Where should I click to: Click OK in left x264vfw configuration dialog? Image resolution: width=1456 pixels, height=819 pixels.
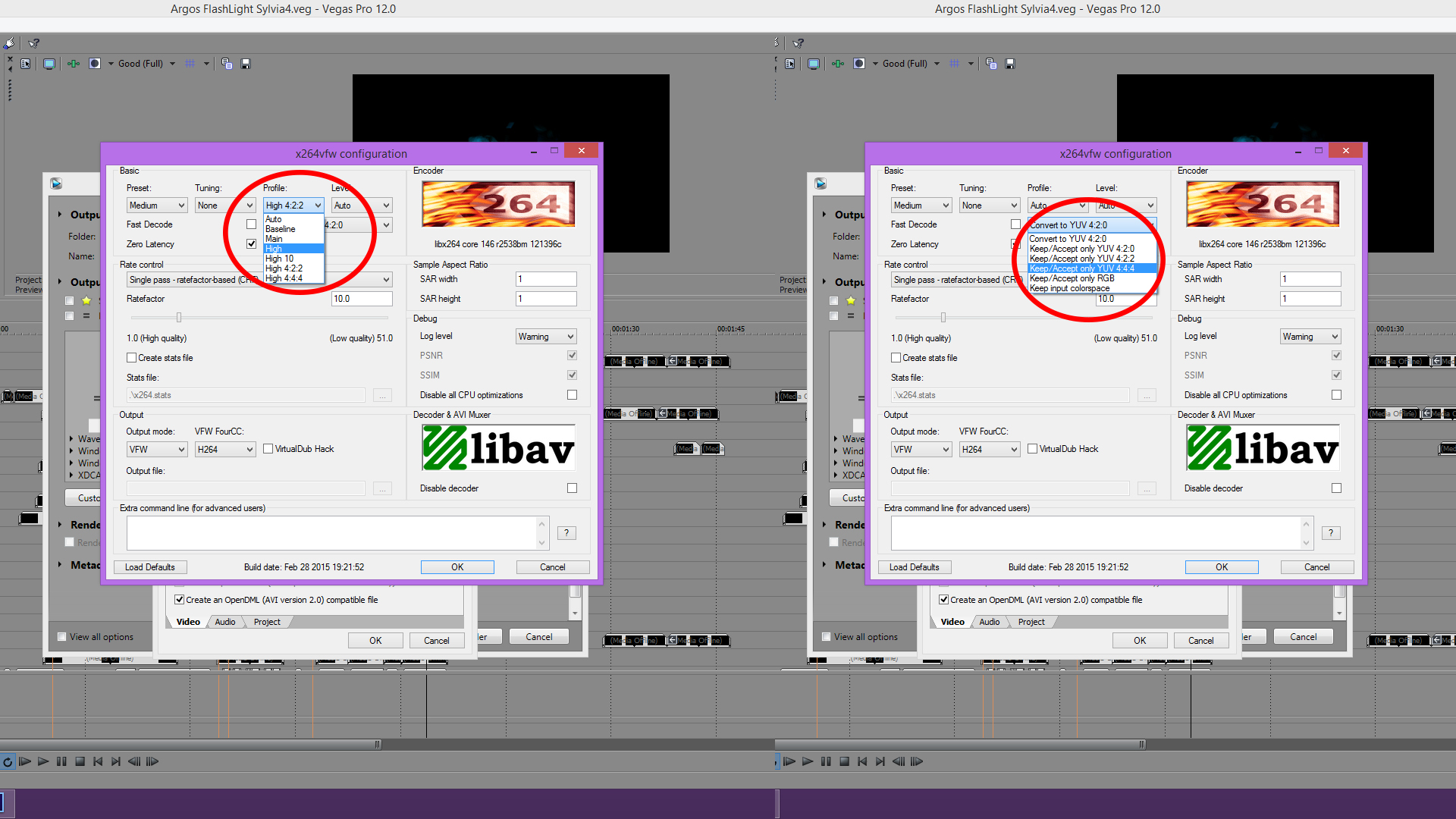pos(457,567)
